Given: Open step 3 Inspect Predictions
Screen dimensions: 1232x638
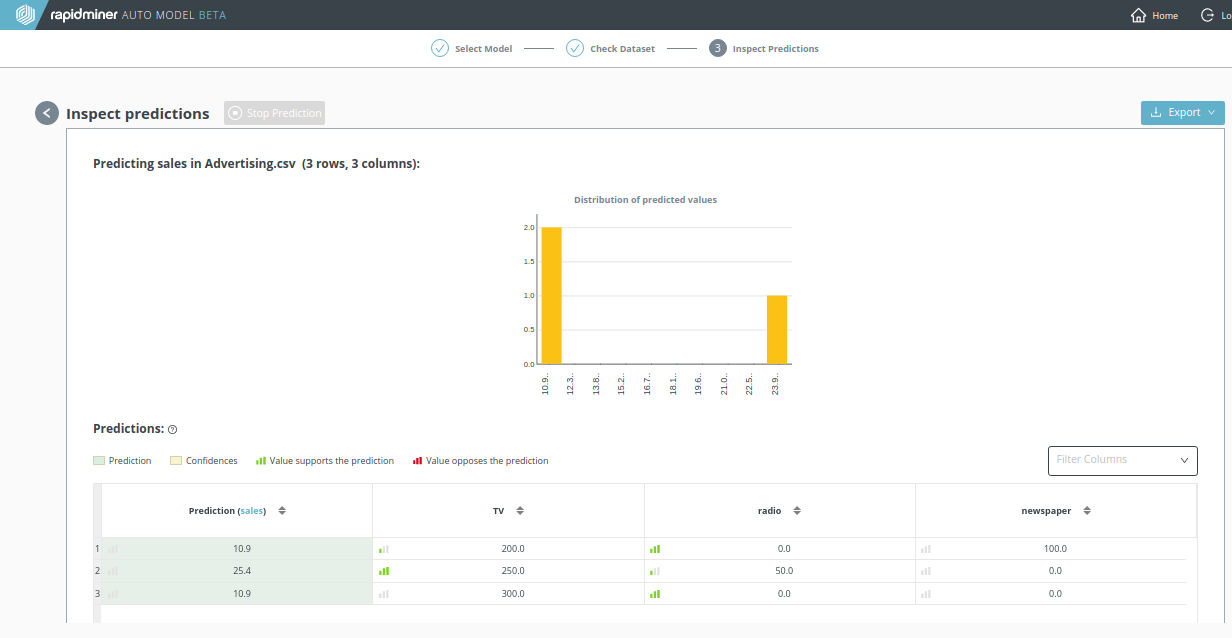Looking at the screenshot, I should click(764, 48).
